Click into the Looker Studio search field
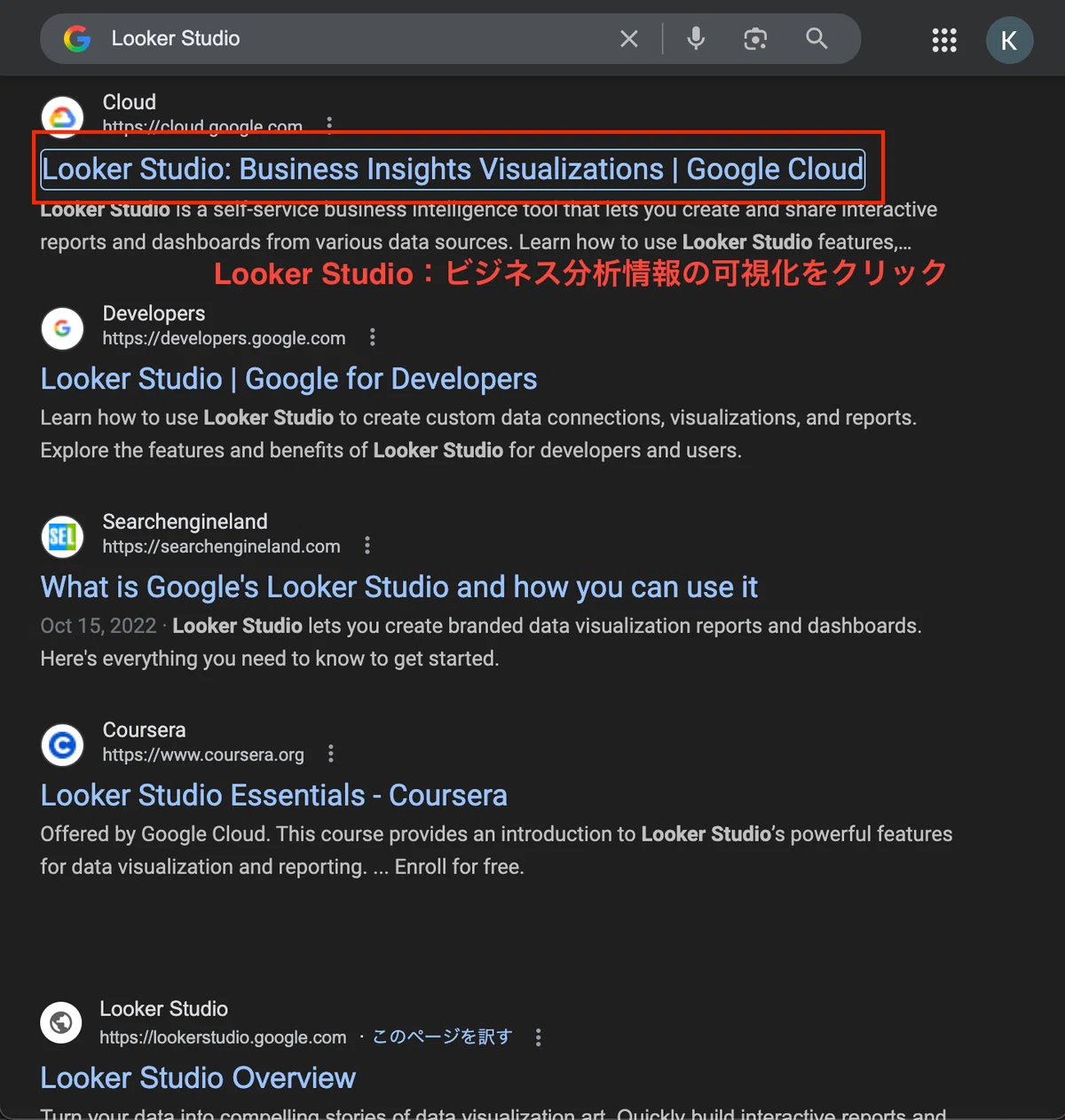 355,38
